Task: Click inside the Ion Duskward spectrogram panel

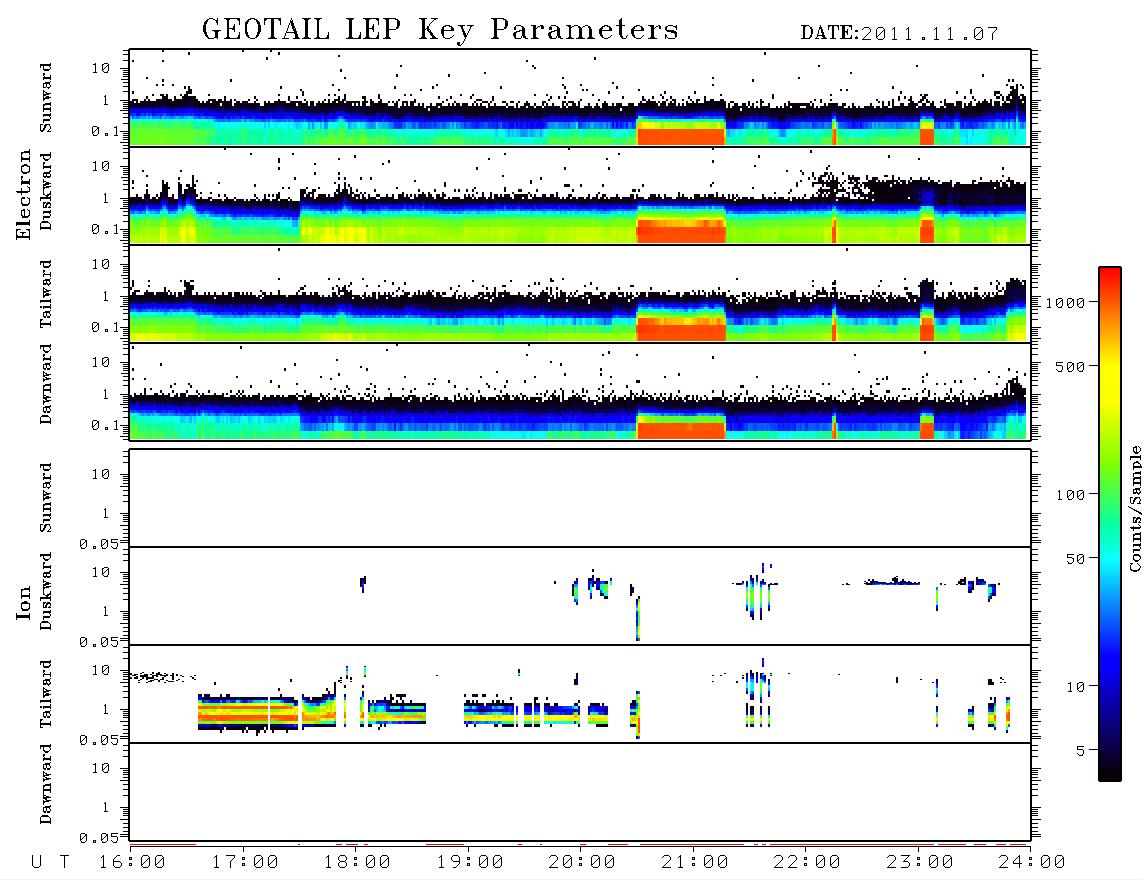Action: click(x=580, y=596)
